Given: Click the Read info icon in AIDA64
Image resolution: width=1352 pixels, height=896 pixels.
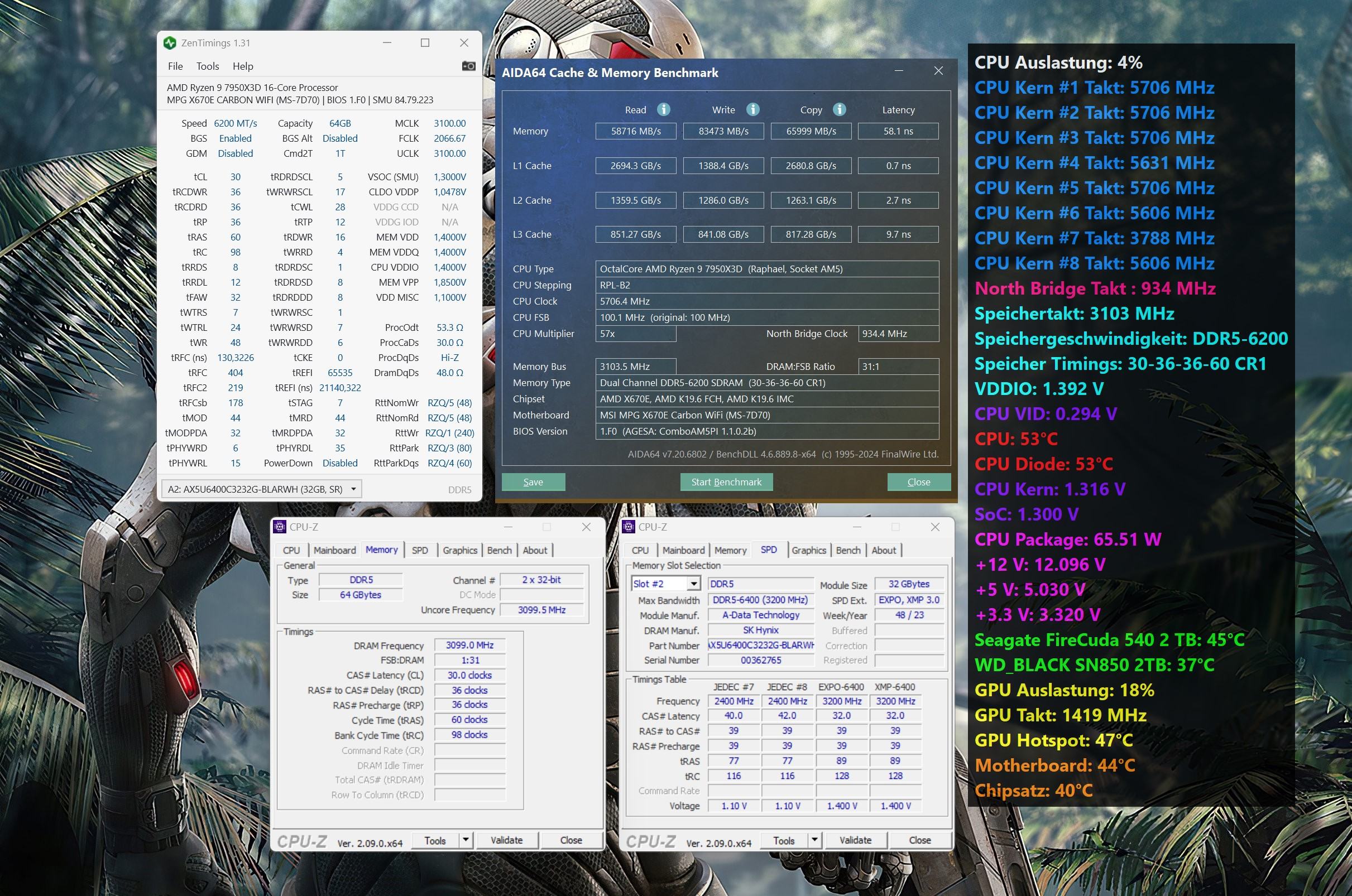Looking at the screenshot, I should click(x=663, y=109).
